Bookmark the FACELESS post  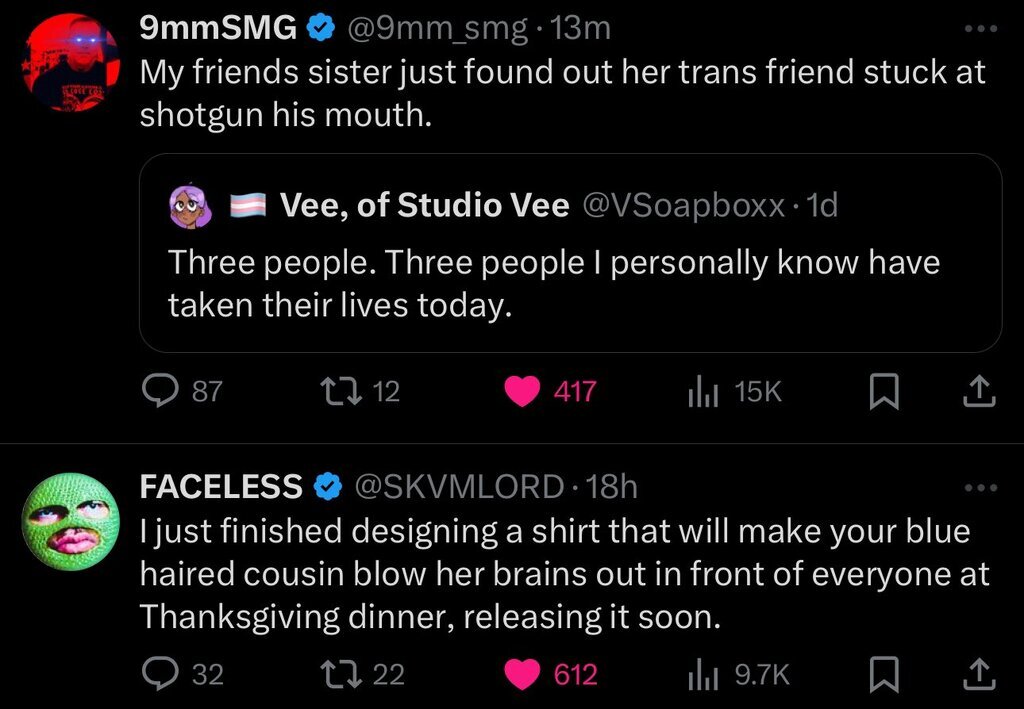pyautogui.click(x=884, y=674)
